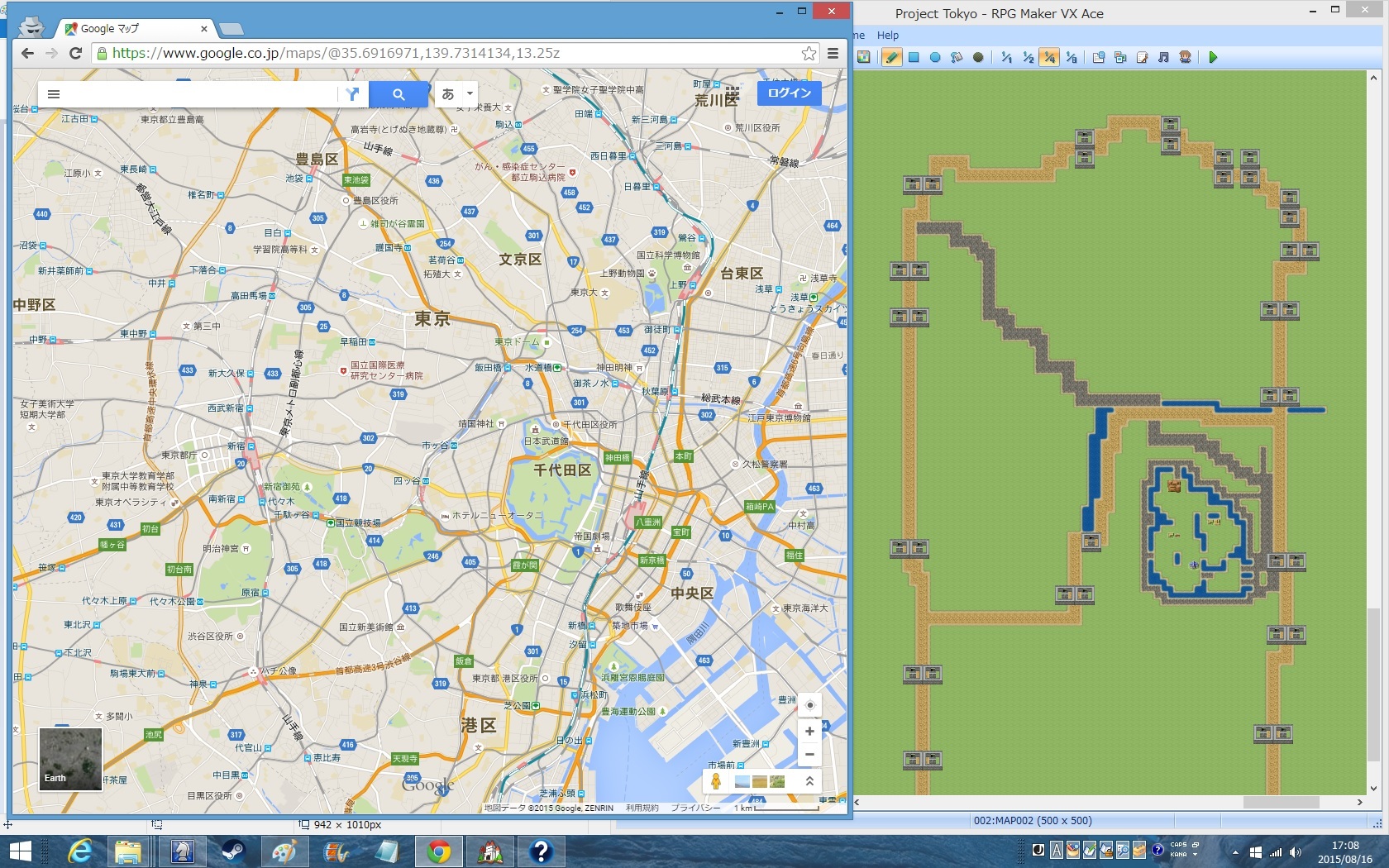
Task: Open the first photo thumbnail in imagery strip
Action: 742,781
